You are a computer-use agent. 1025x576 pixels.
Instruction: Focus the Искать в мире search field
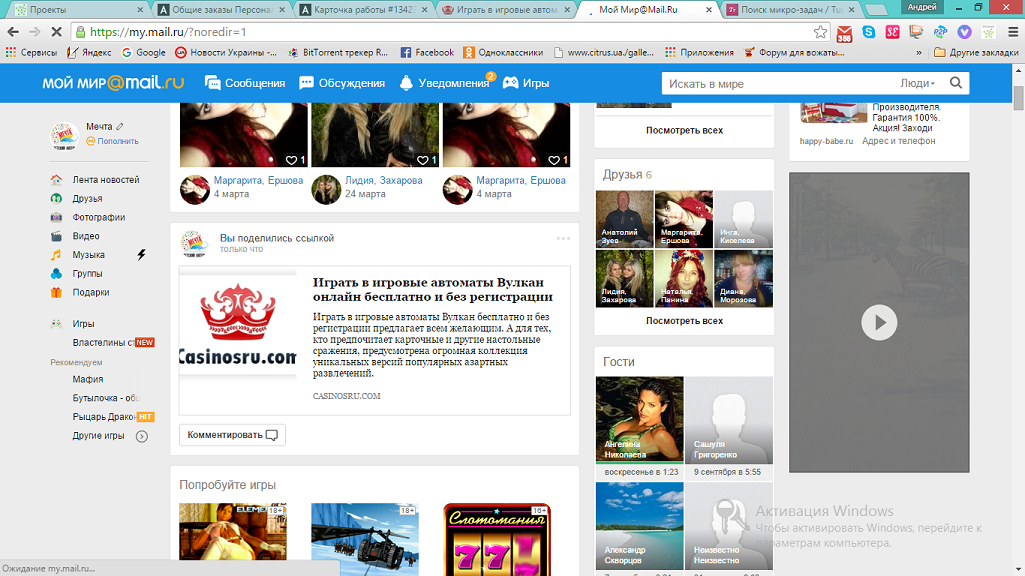pyautogui.click(x=778, y=84)
